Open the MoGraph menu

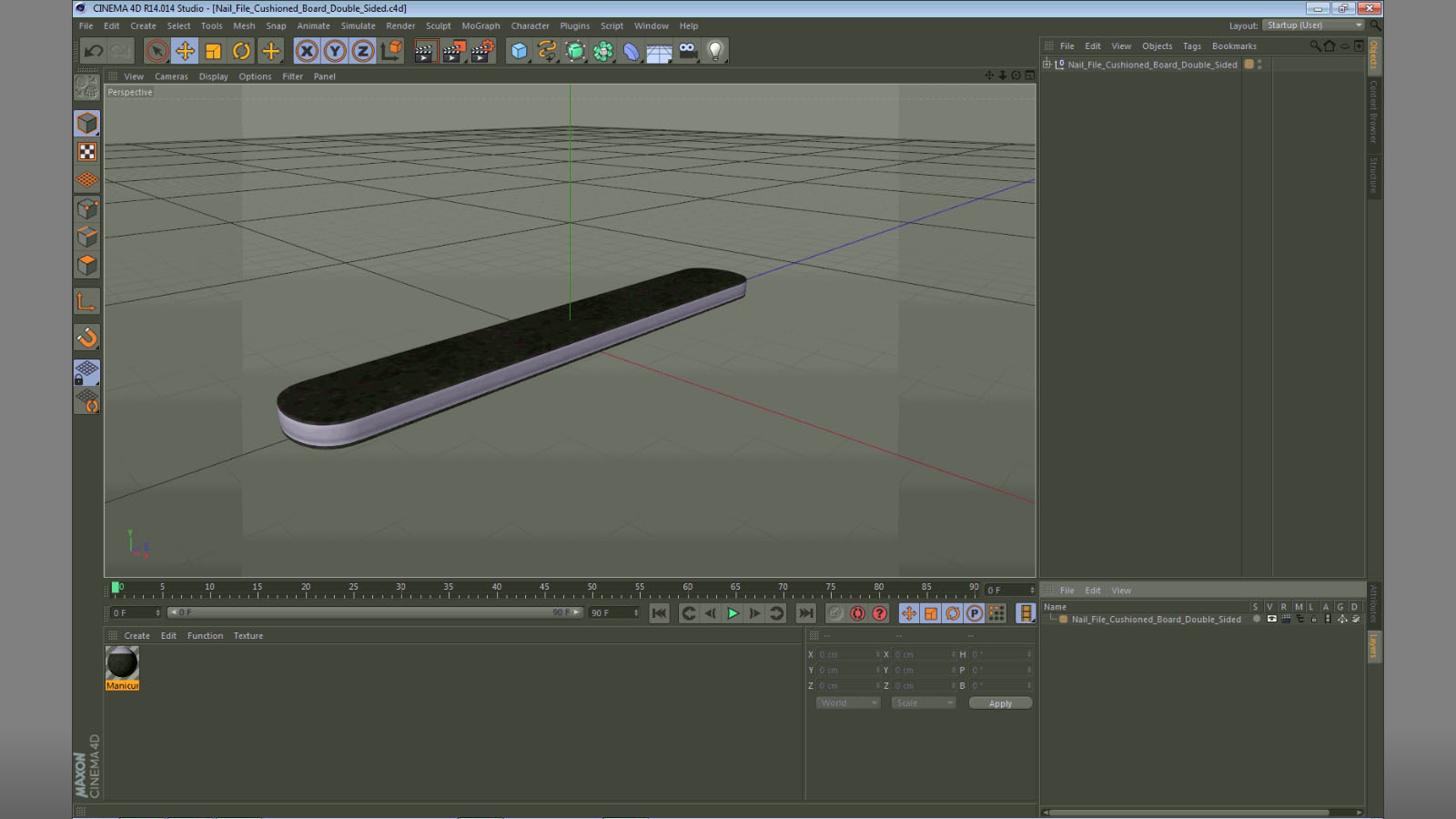point(480,25)
